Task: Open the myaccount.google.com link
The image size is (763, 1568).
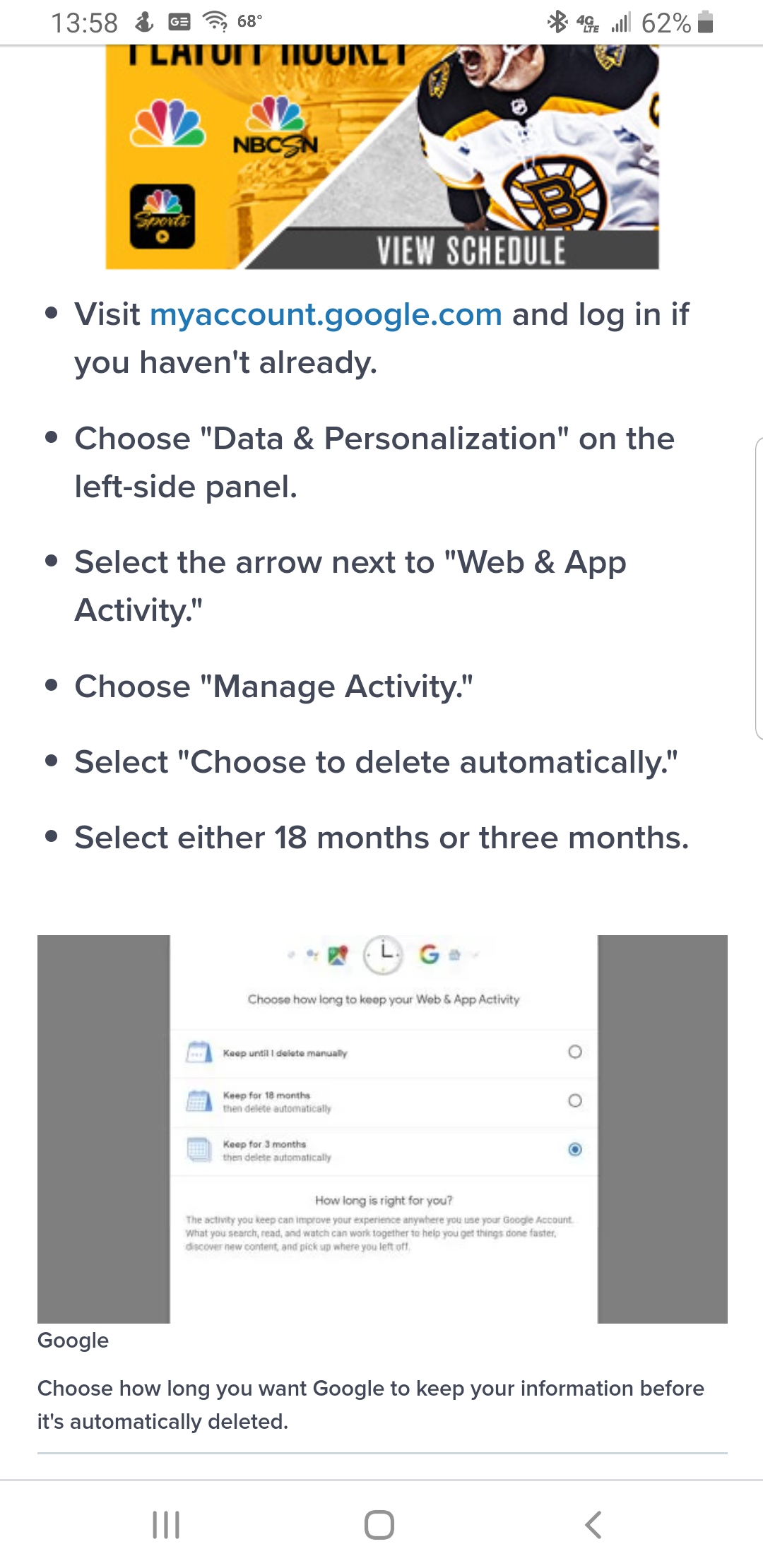Action: point(326,314)
